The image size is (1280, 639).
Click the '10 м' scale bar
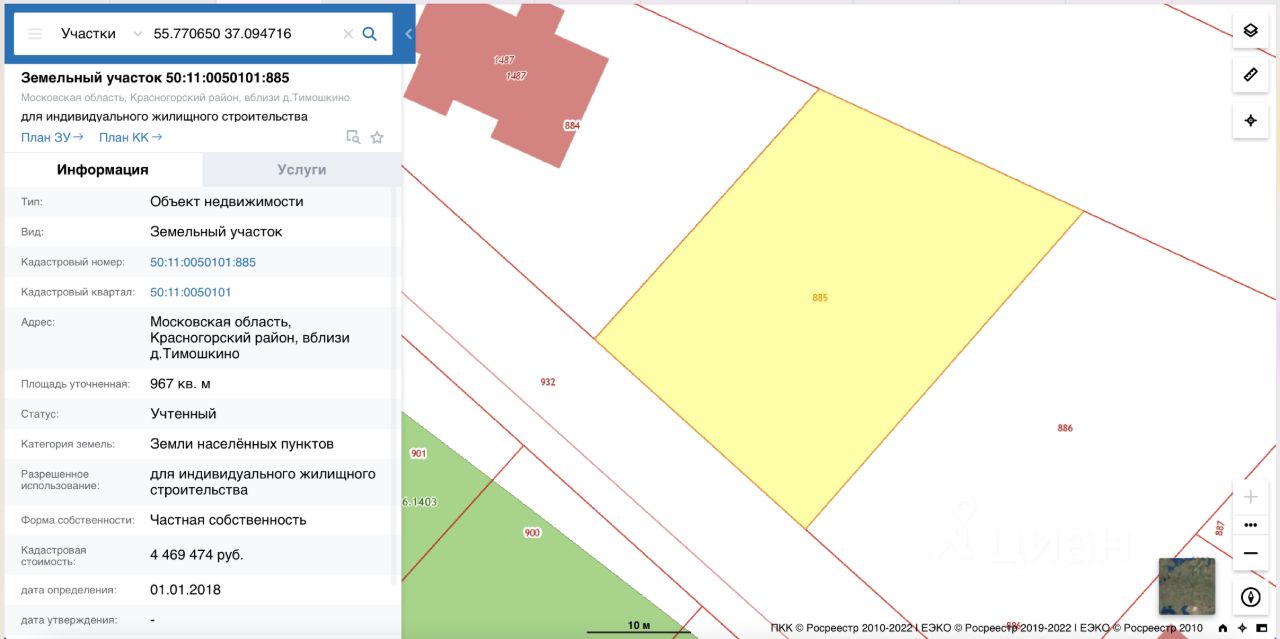(638, 627)
